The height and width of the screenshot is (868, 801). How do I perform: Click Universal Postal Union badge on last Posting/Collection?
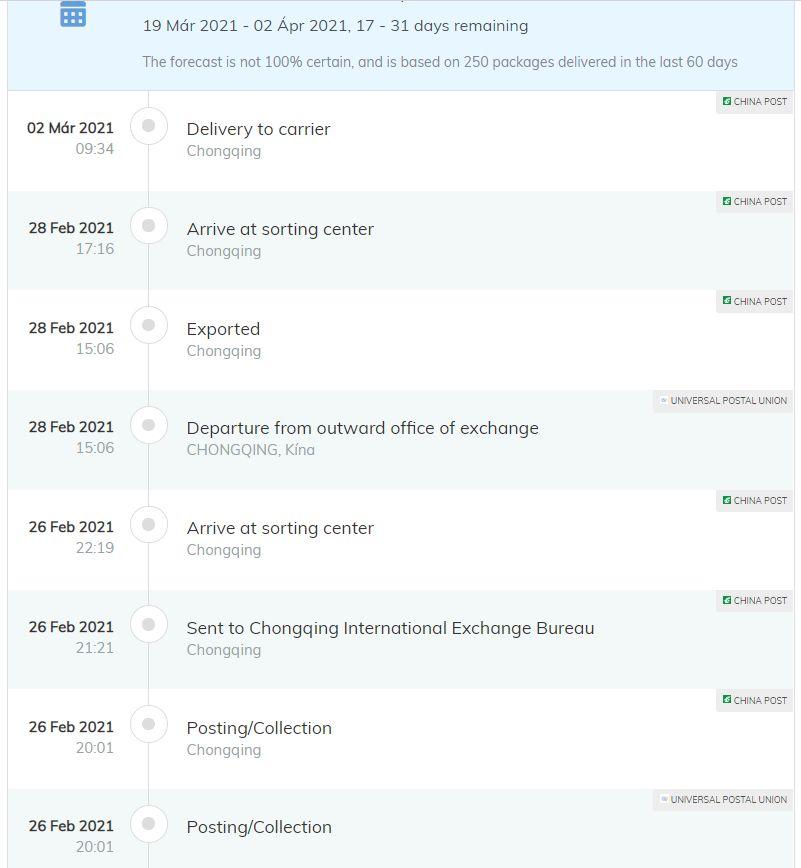(722, 800)
